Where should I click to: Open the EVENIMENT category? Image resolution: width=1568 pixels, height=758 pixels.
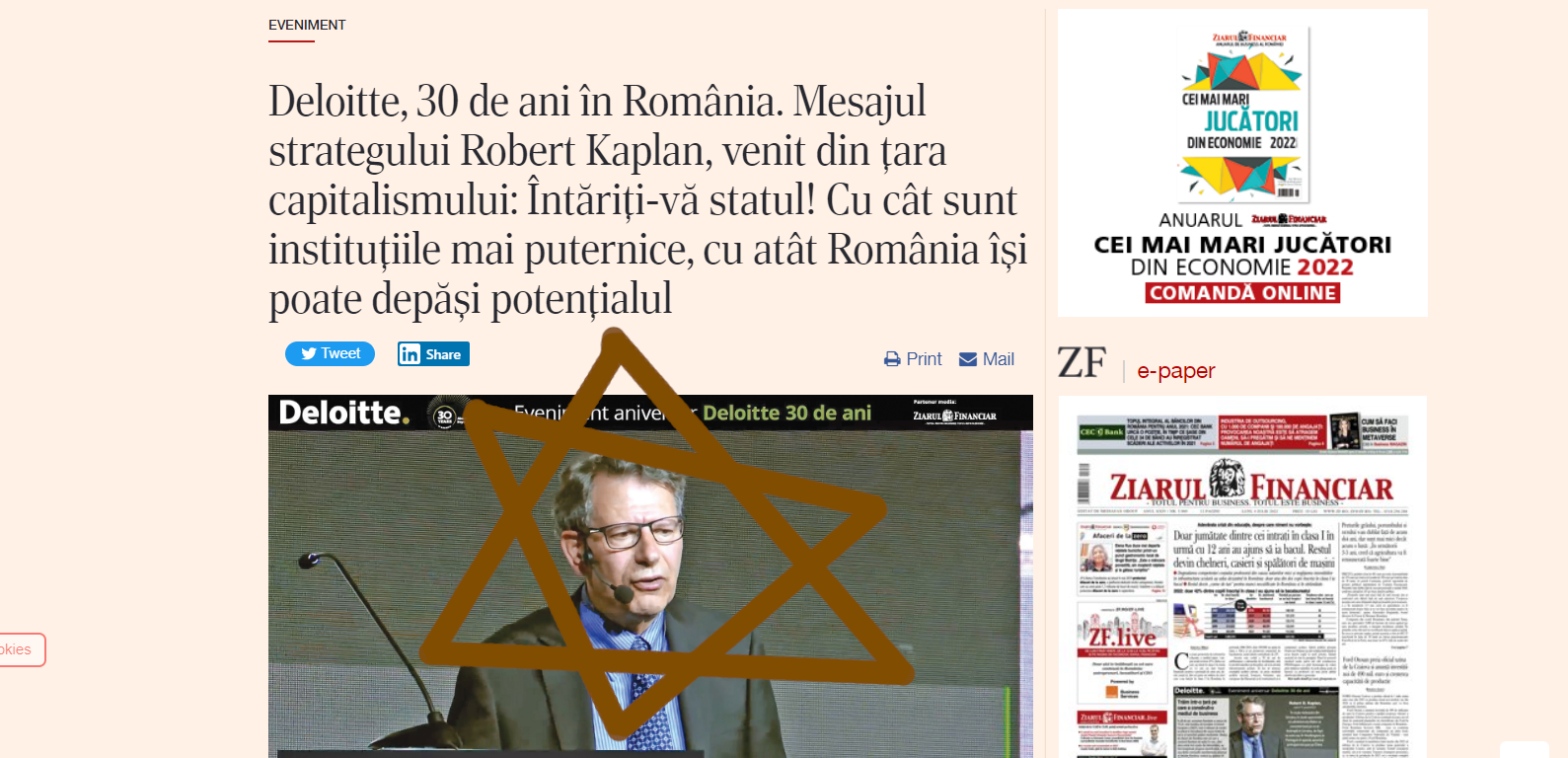pyautogui.click(x=307, y=25)
